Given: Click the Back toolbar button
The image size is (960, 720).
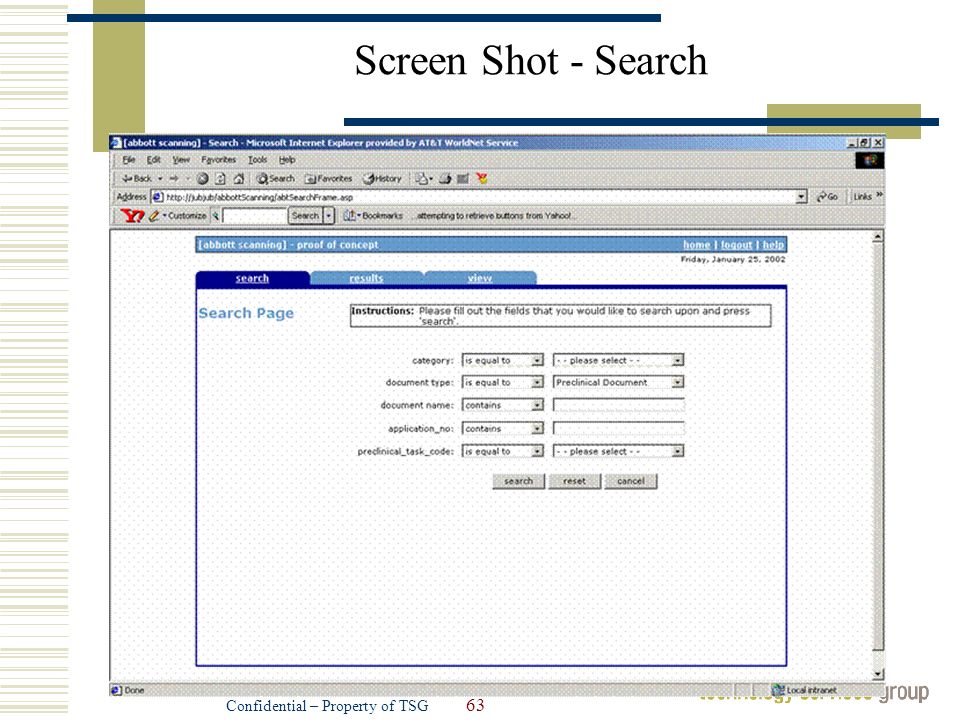Looking at the screenshot, I should pos(137,179).
